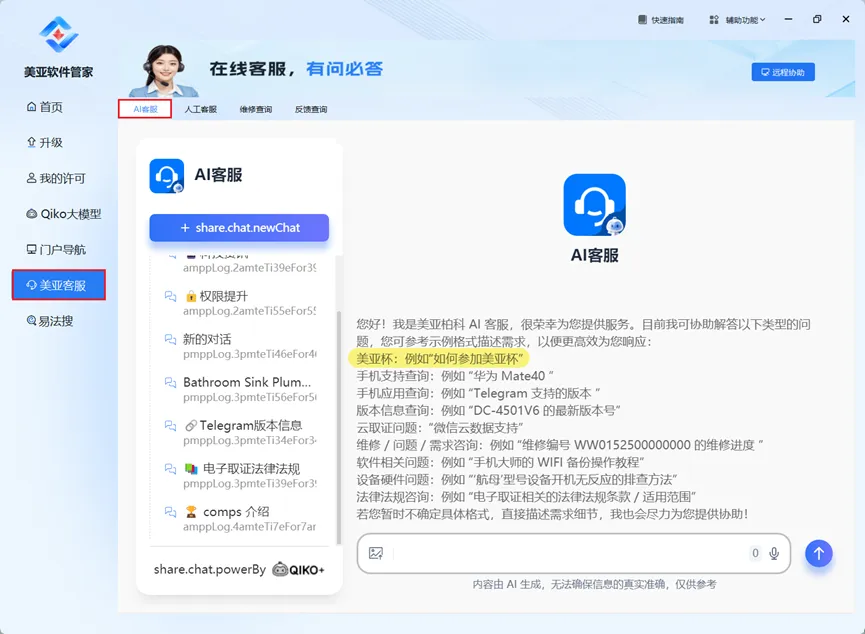Click the 远程协助 button
Screen dimensions: 865x634
click(782, 72)
